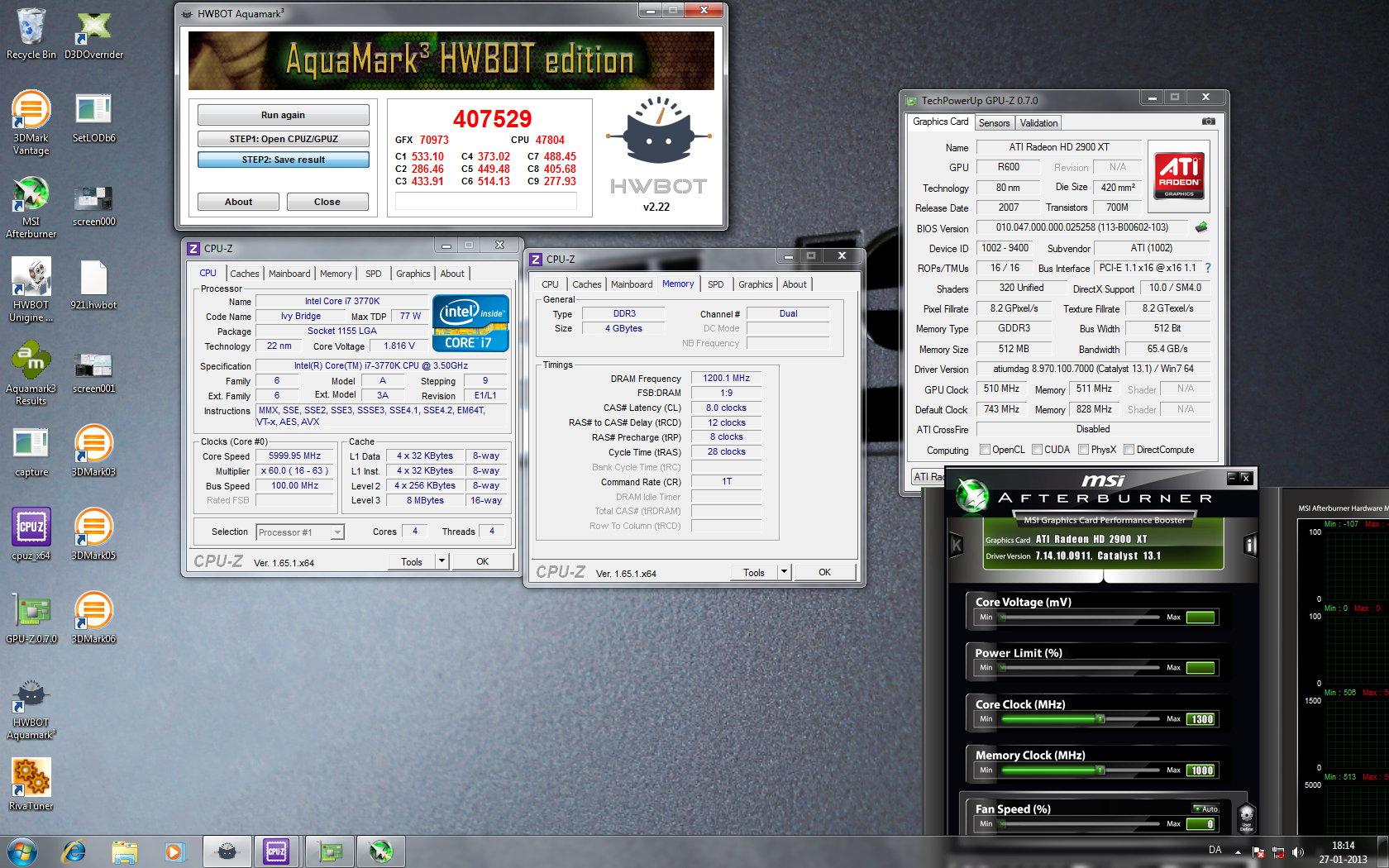Show hidden tray icons arrow
The width and height of the screenshot is (1389, 868).
[1238, 851]
